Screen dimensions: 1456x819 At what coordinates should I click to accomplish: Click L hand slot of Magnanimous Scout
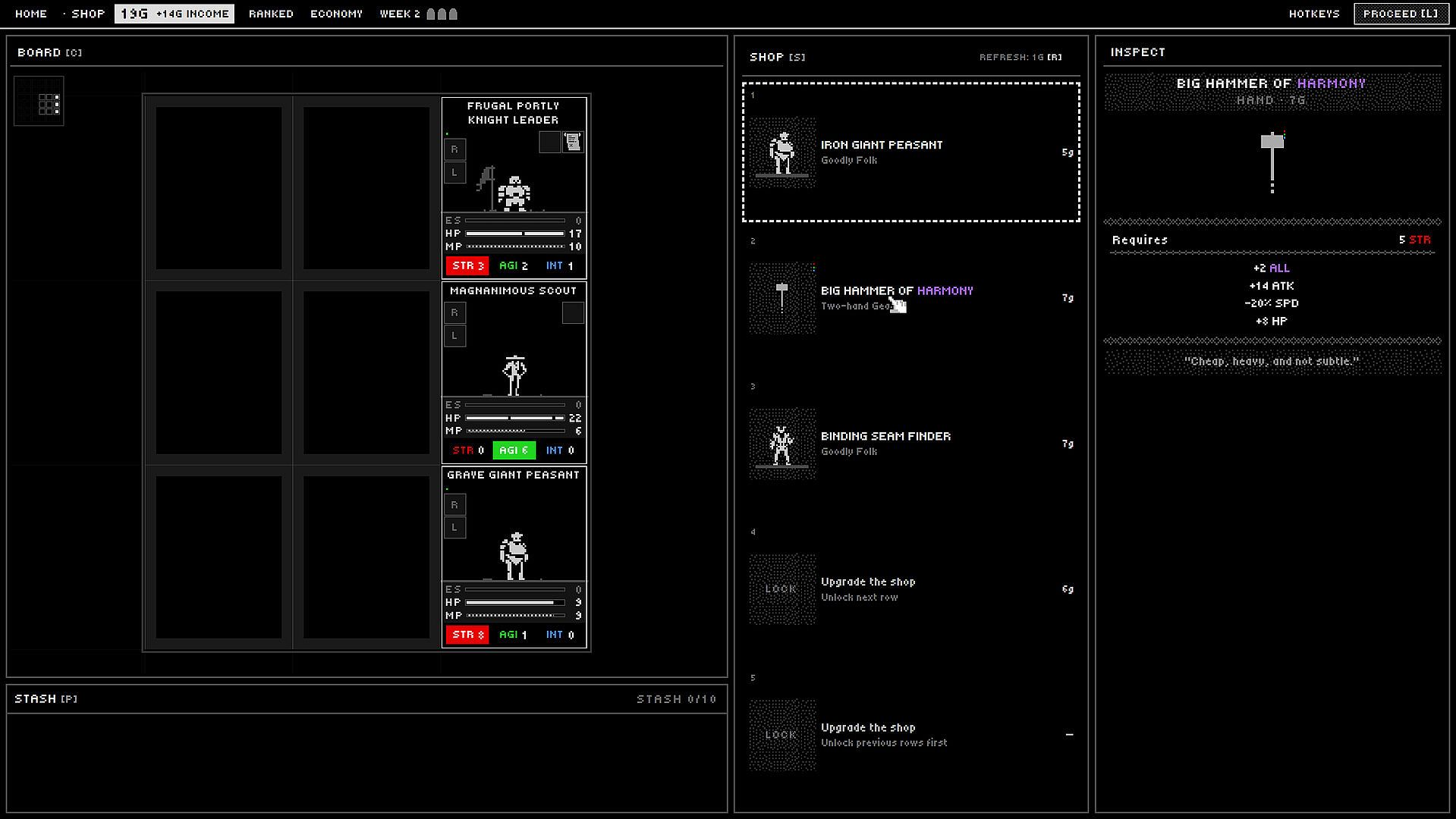coord(454,335)
